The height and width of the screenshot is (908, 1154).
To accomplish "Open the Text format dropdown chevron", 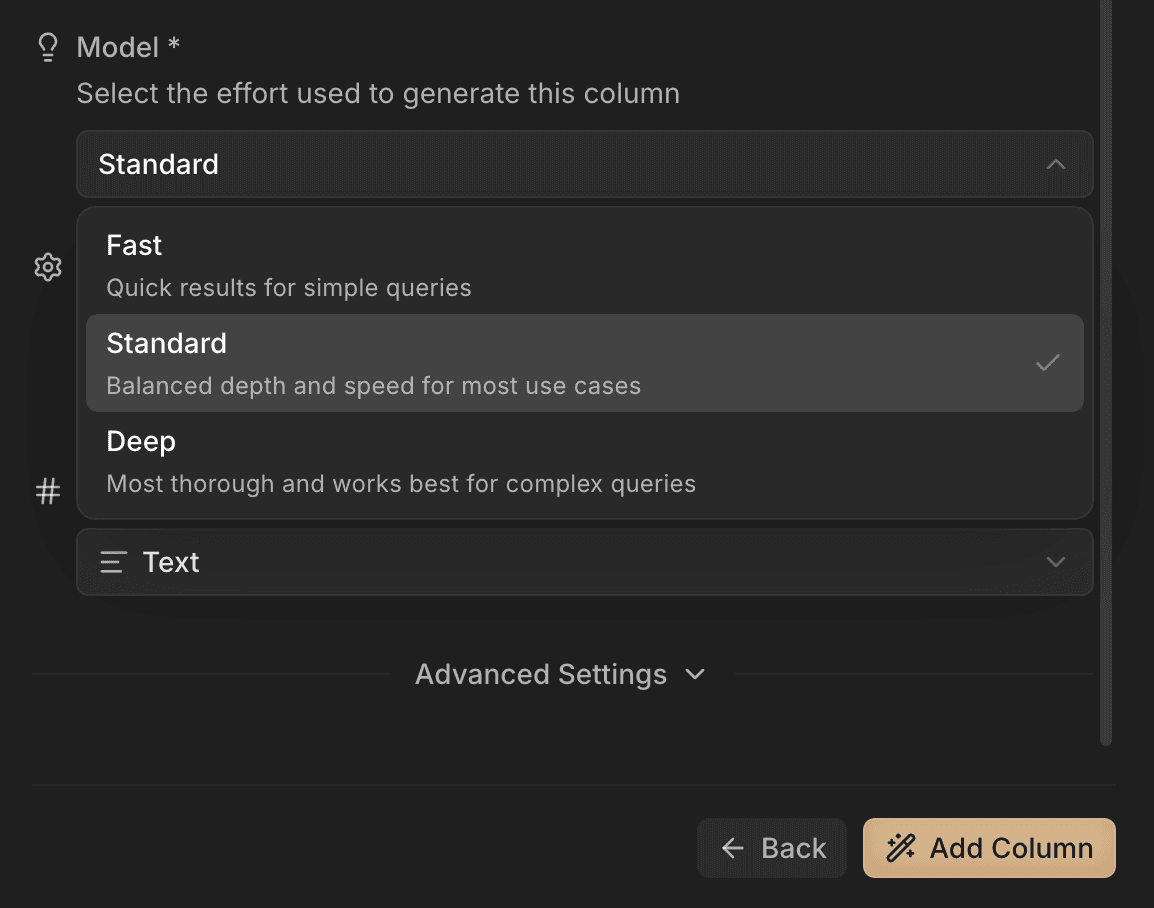I will [x=1055, y=562].
